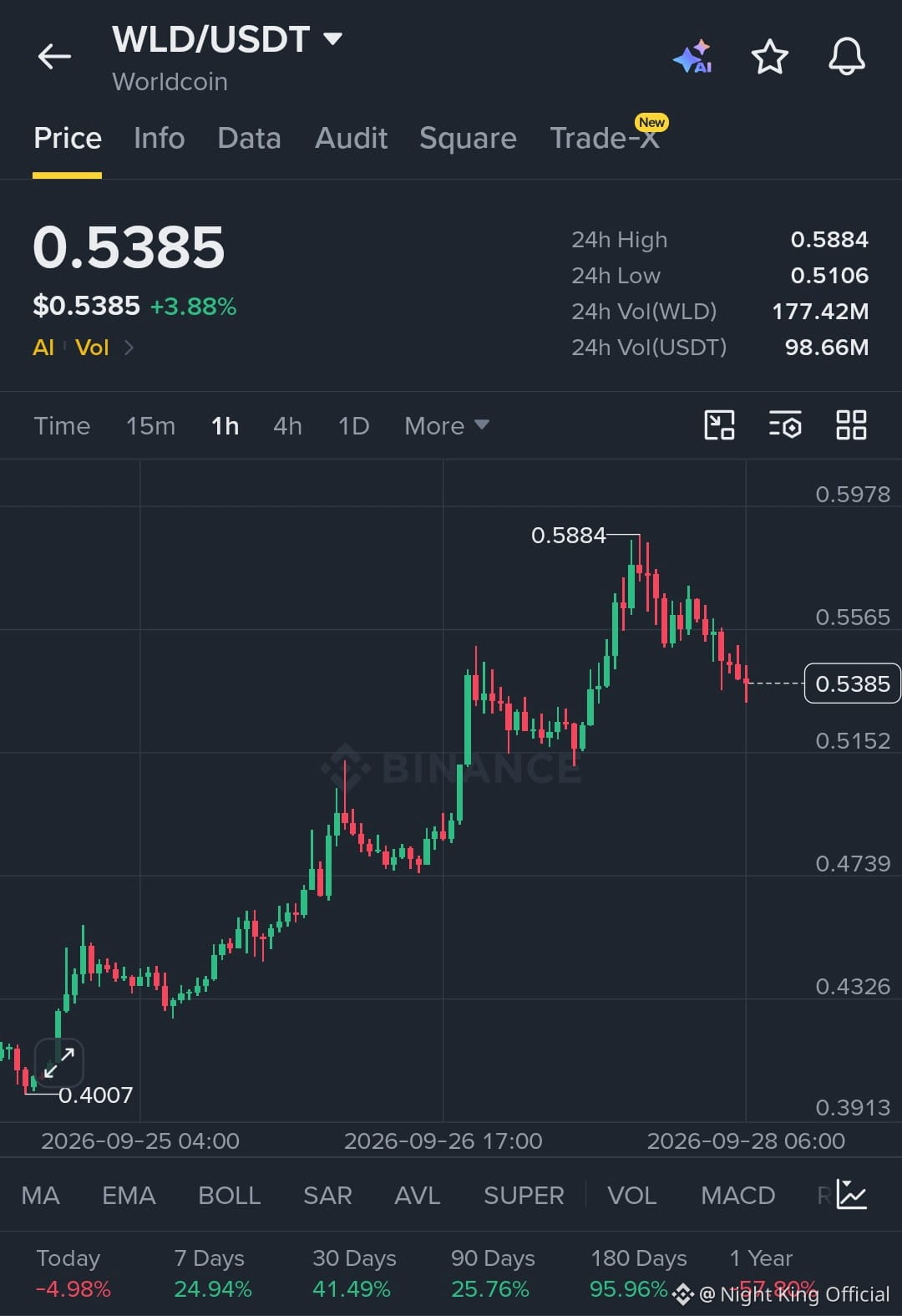Add WLD/USDT to favorites star
Image resolution: width=902 pixels, height=1316 pixels.
point(769,57)
